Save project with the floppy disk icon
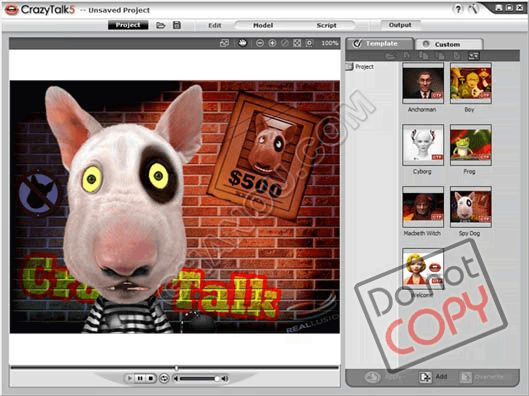 tap(177, 25)
